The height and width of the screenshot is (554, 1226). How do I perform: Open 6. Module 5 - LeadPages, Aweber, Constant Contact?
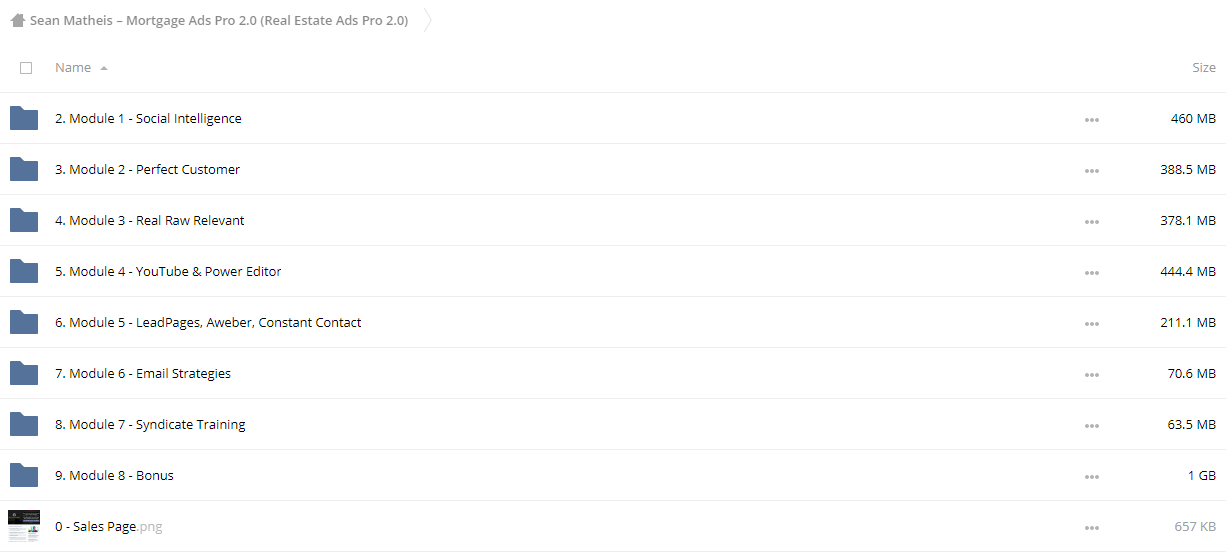tap(208, 322)
